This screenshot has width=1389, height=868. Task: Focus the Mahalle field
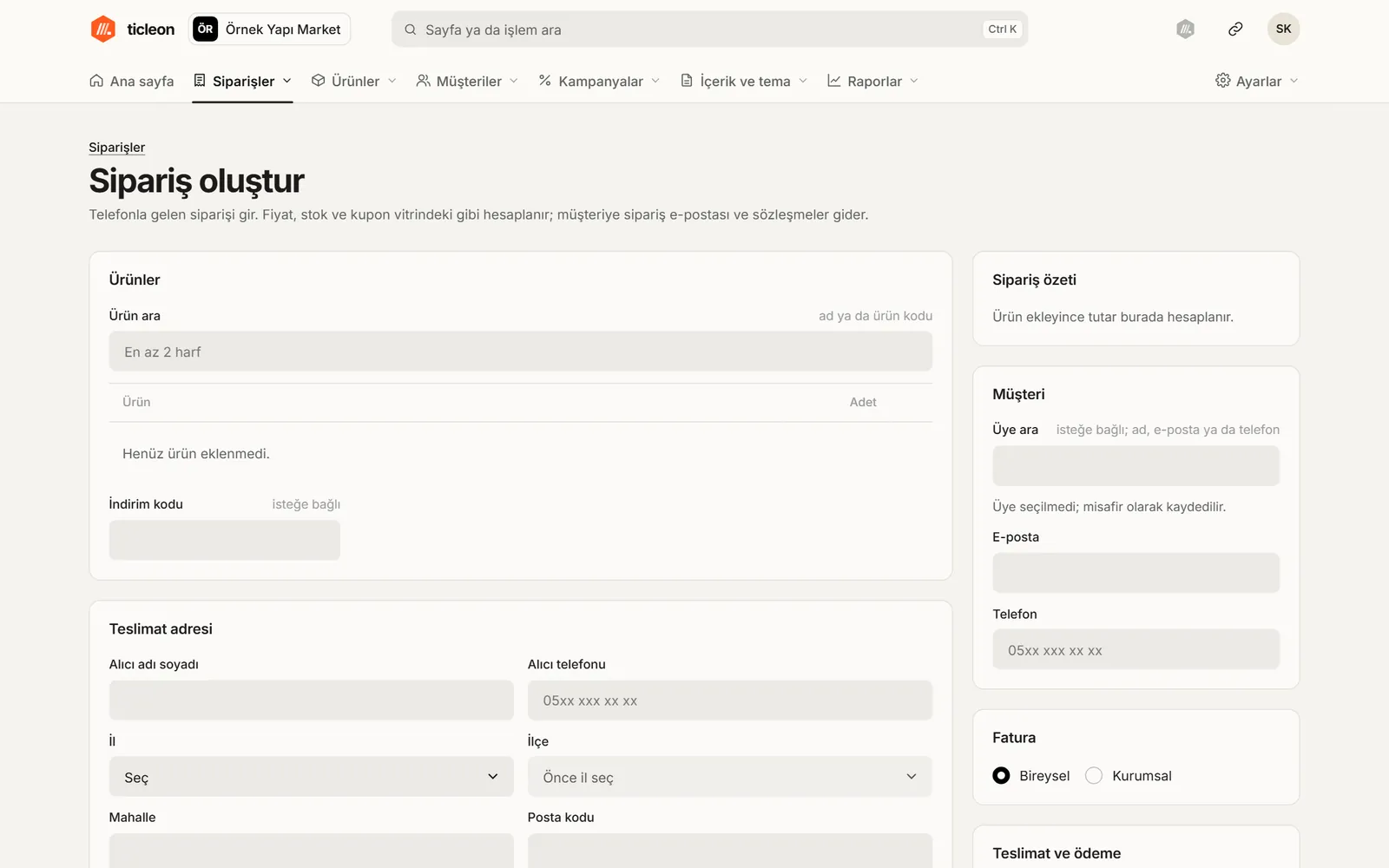tap(312, 852)
